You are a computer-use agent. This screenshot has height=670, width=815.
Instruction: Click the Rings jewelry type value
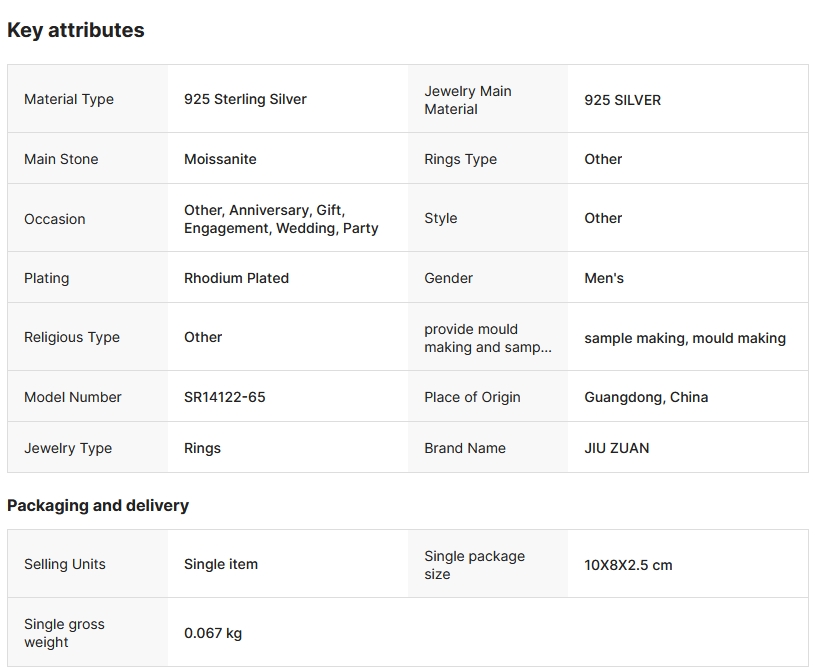[x=202, y=448]
